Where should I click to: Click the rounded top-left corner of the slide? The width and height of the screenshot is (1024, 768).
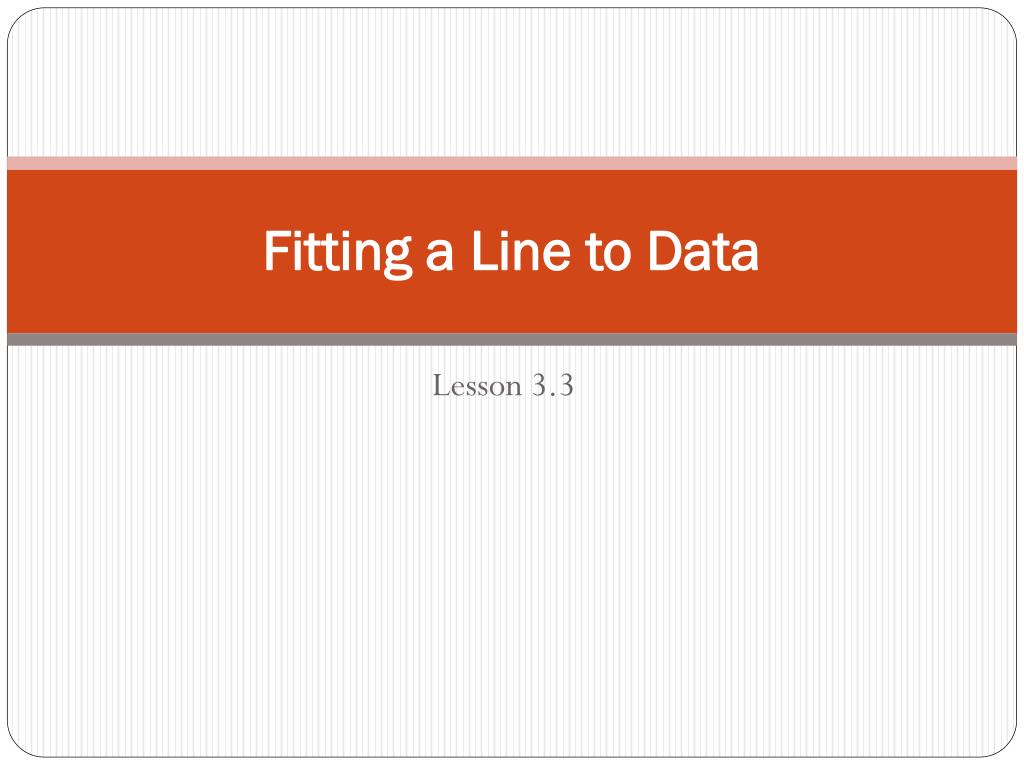[20, 20]
